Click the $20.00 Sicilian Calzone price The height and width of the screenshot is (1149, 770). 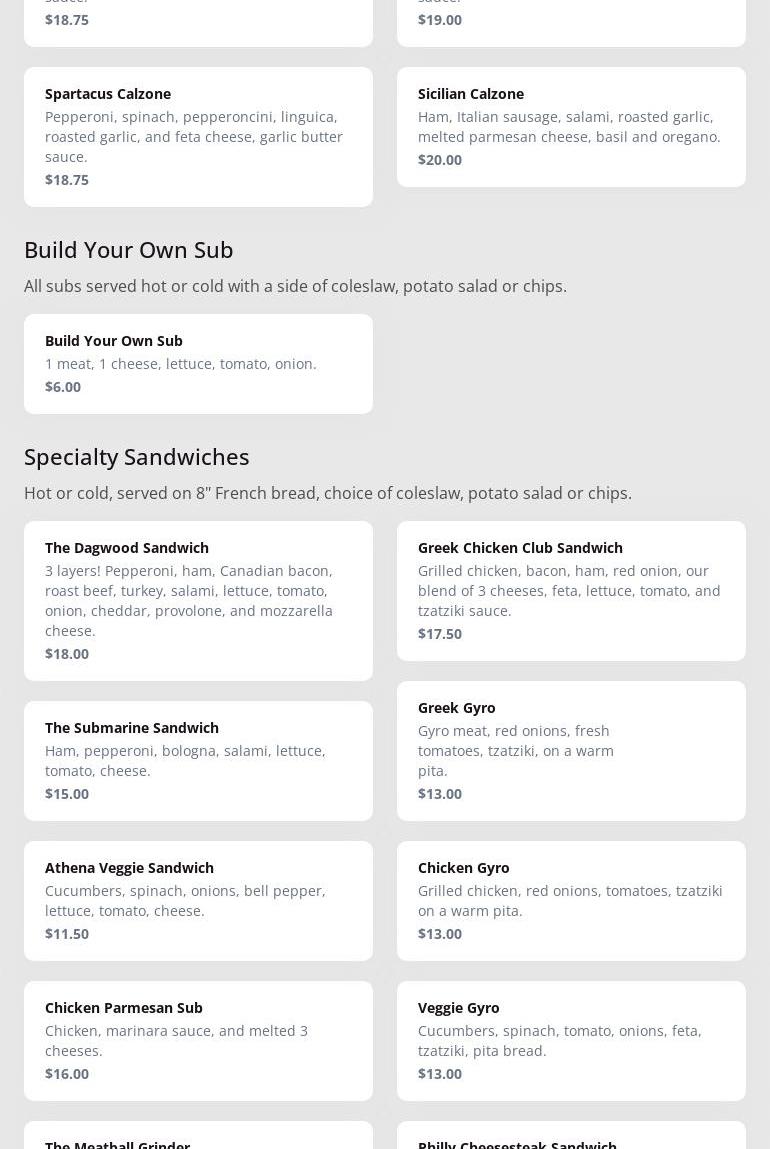pos(440,159)
